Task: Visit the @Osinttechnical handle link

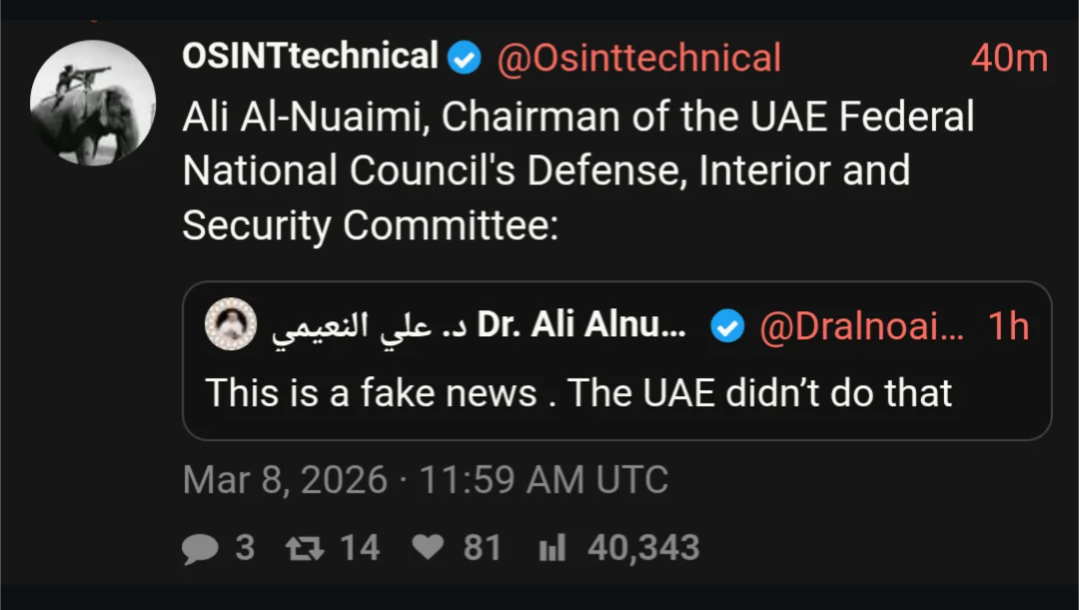Action: [639, 58]
